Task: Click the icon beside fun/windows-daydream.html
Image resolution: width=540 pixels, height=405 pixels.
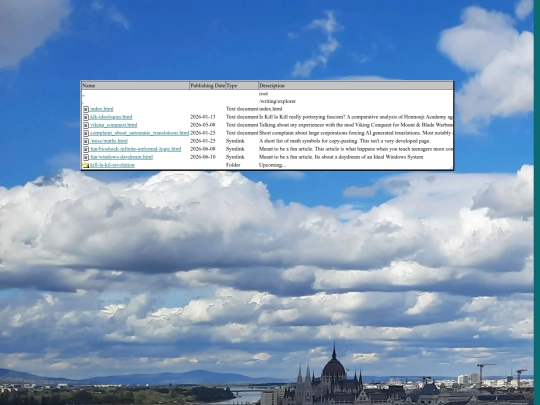Action: coord(86,157)
